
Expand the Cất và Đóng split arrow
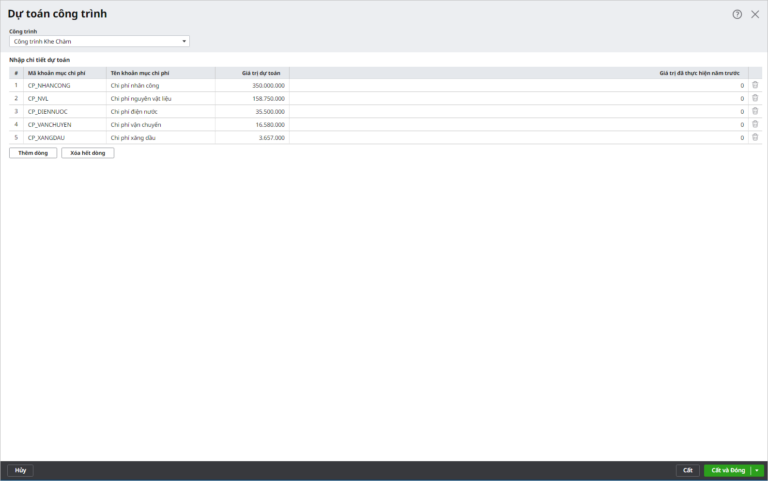click(757, 470)
